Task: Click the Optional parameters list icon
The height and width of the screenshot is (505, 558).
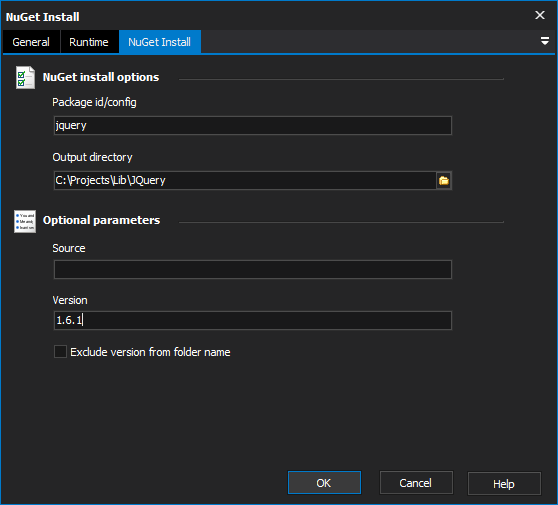Action: [25, 221]
